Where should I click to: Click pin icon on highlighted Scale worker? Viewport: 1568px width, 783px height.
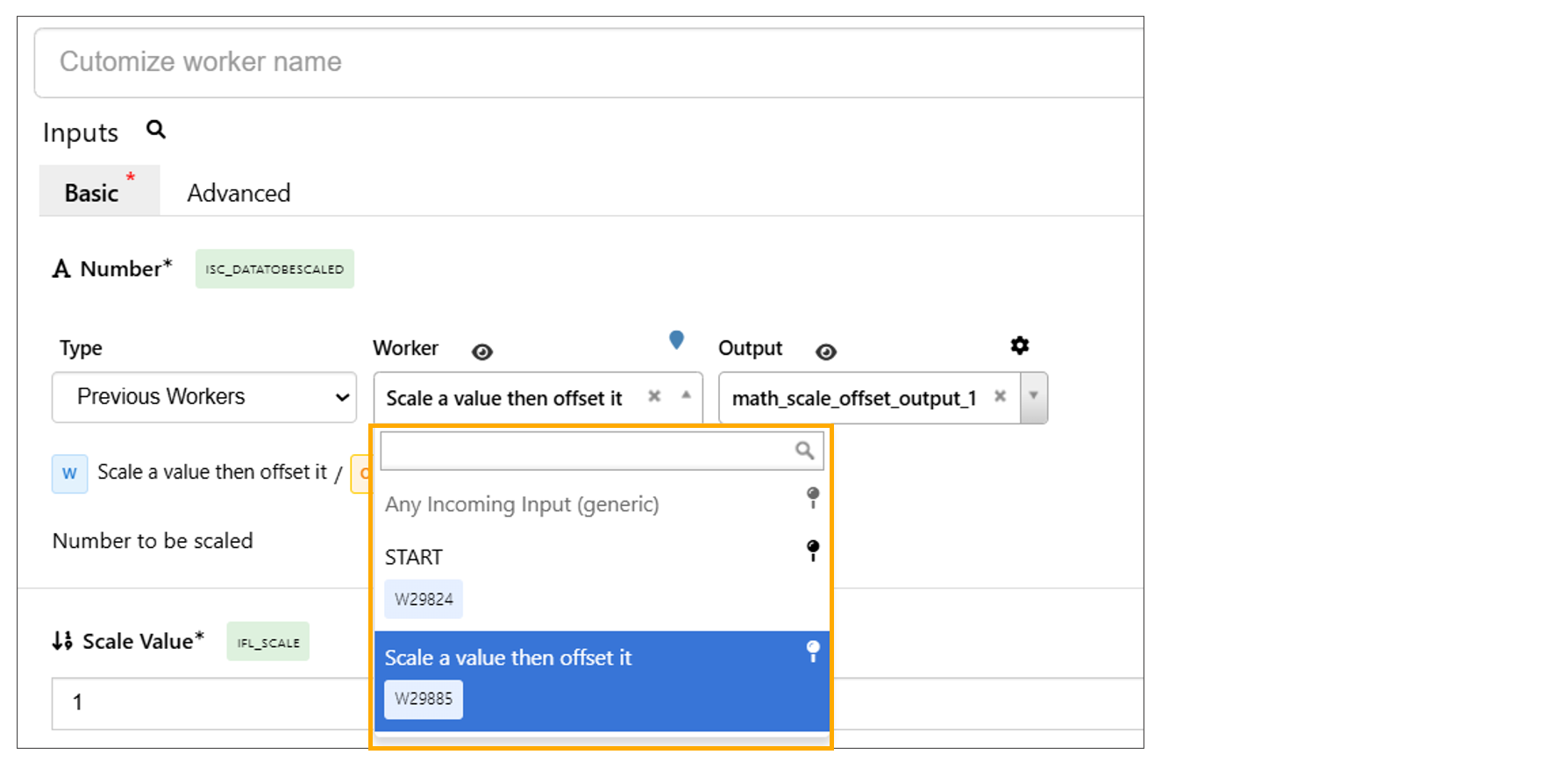point(813,651)
